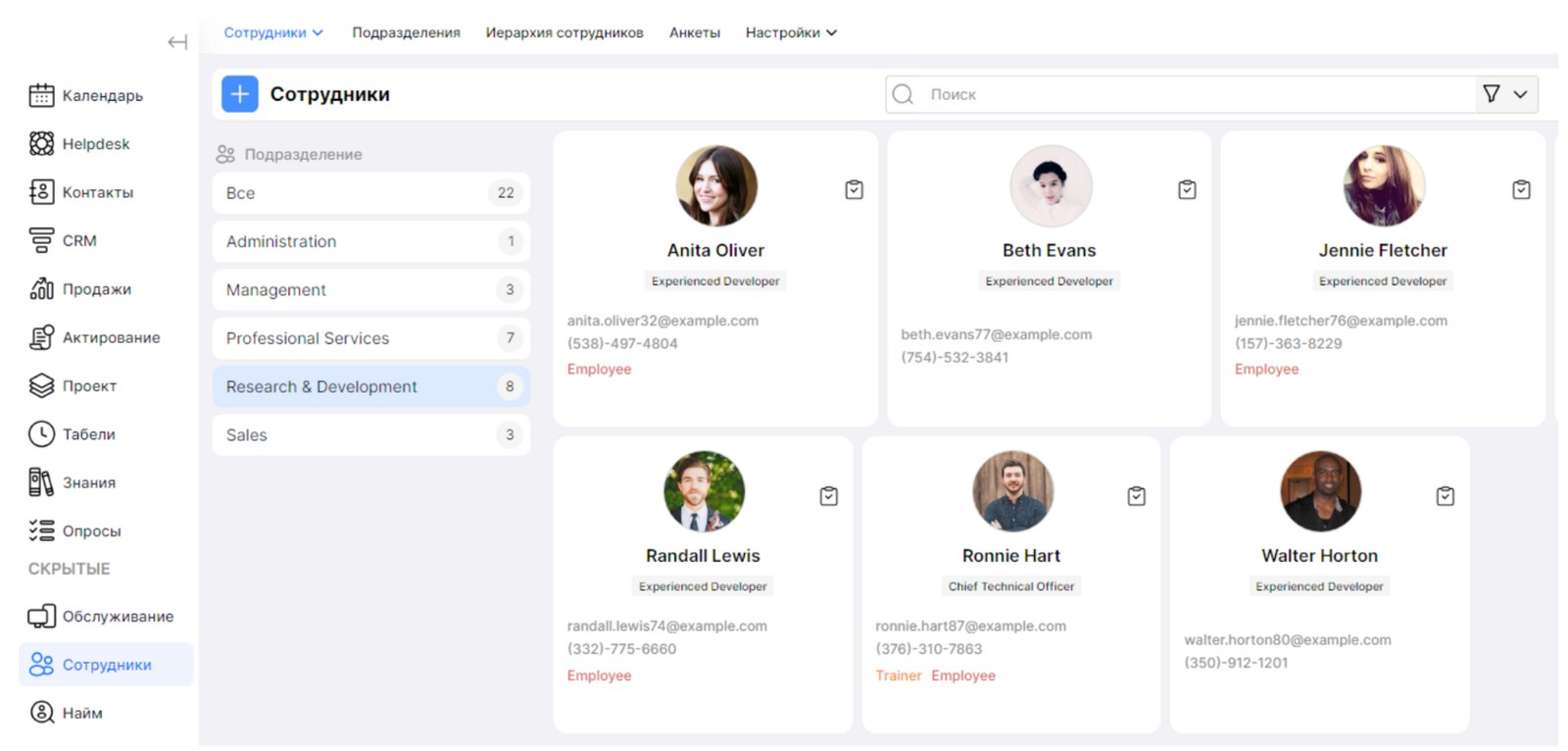Image resolution: width=1568 pixels, height=751 pixels.
Task: Click the Контакты address book icon
Action: click(x=41, y=192)
